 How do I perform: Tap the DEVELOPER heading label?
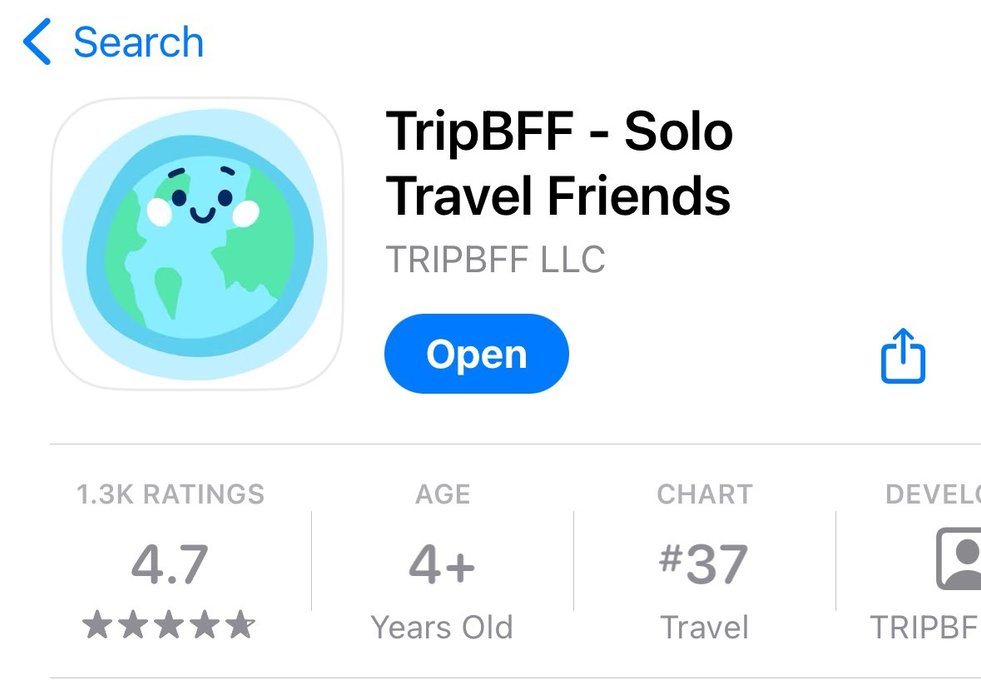[933, 494]
